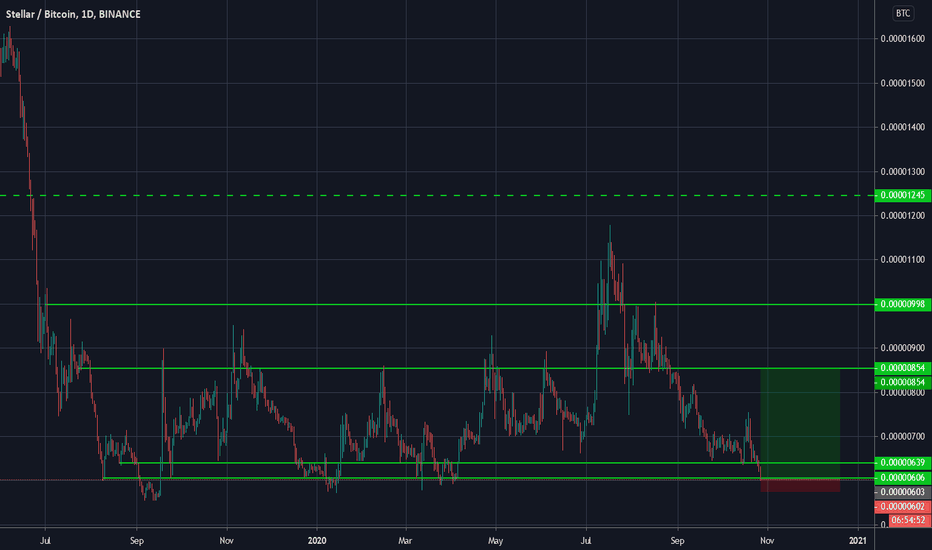Image resolution: width=932 pixels, height=550 pixels.
Task: Click the May label on time axis
Action: click(x=495, y=540)
